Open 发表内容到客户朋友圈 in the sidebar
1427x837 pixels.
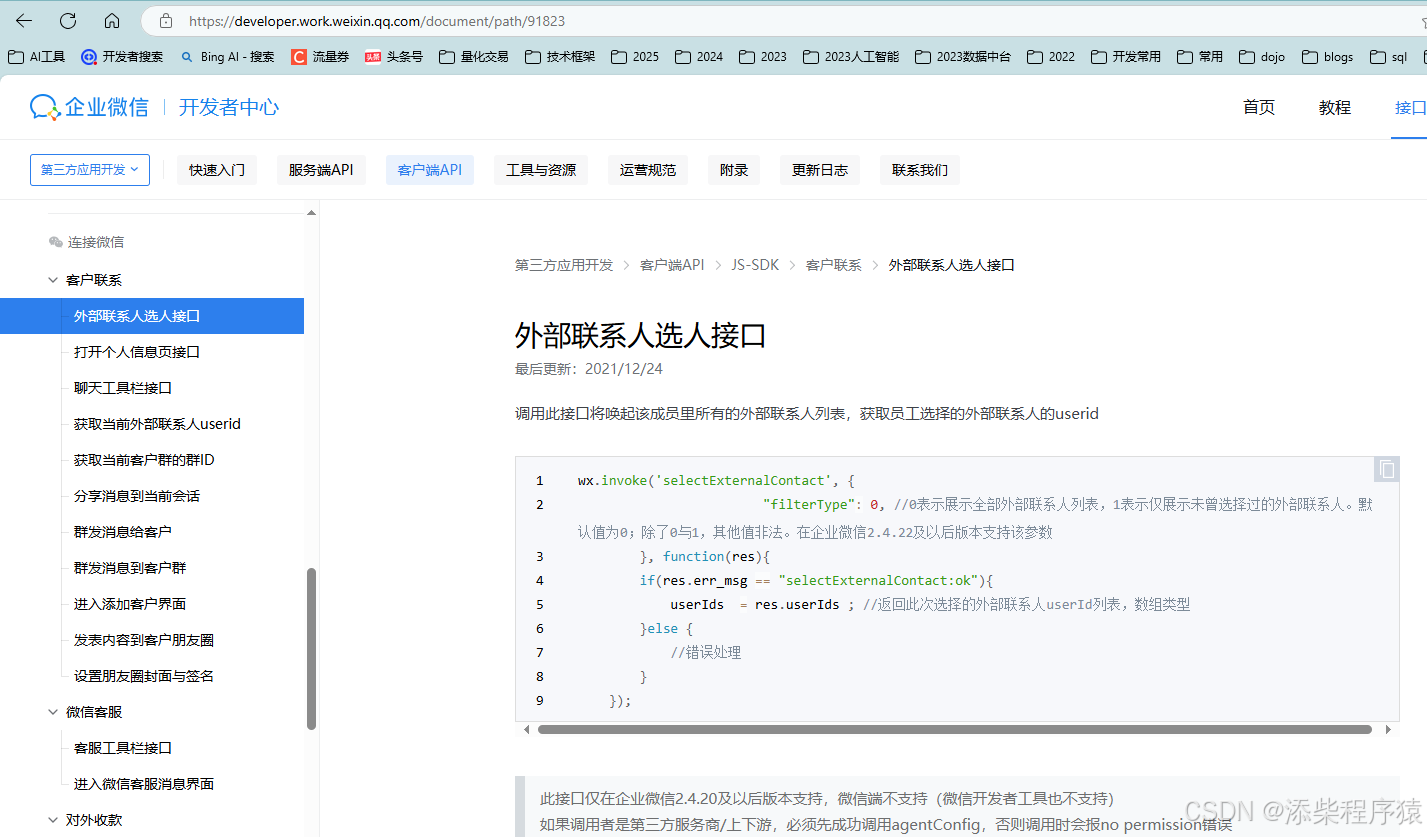144,640
